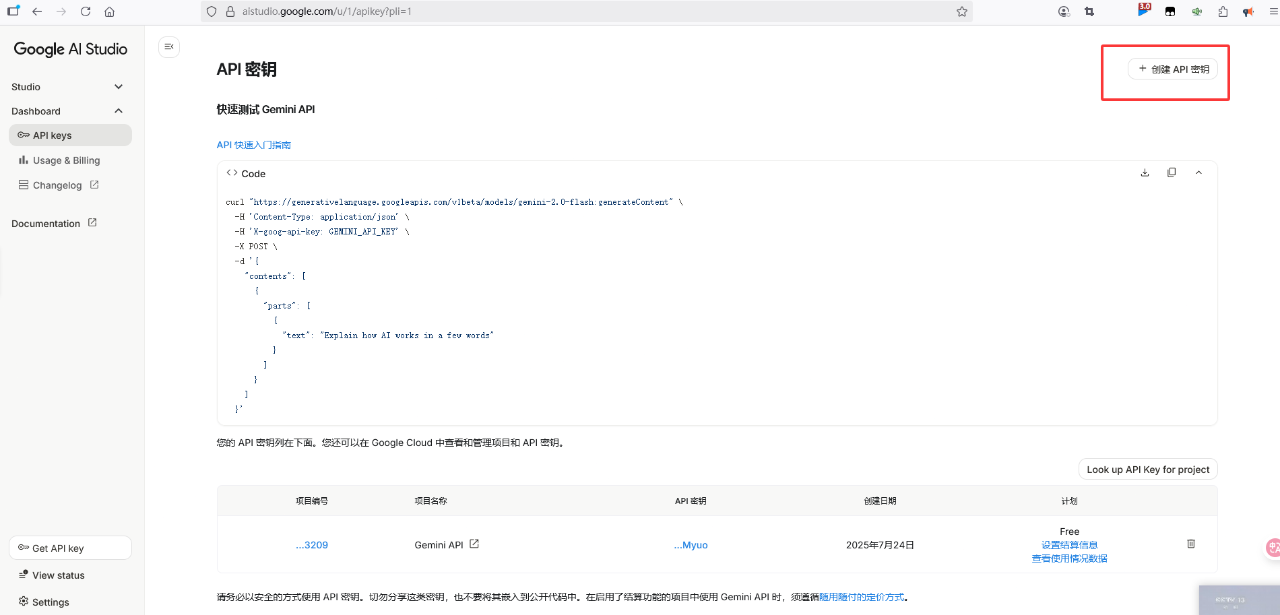Copy the curl code snippet
Viewport: 1280px width, 615px height.
[1172, 173]
